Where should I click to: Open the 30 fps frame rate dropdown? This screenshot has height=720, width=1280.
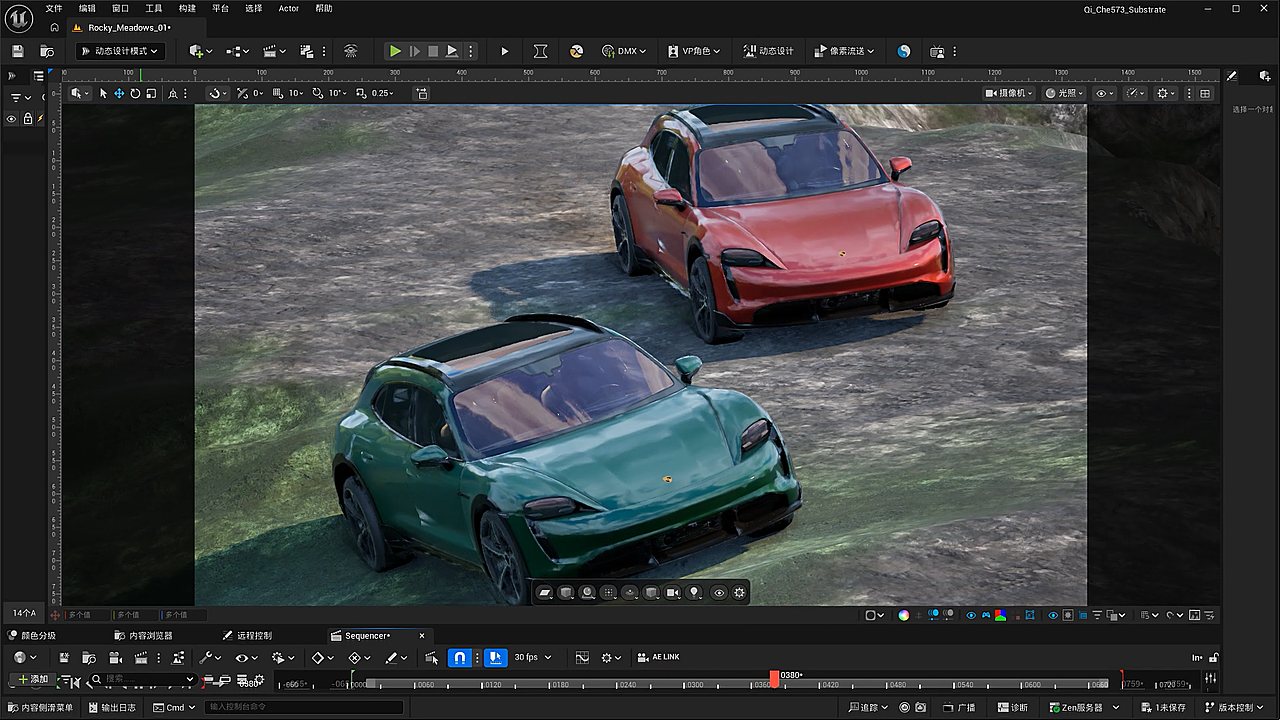coord(533,657)
